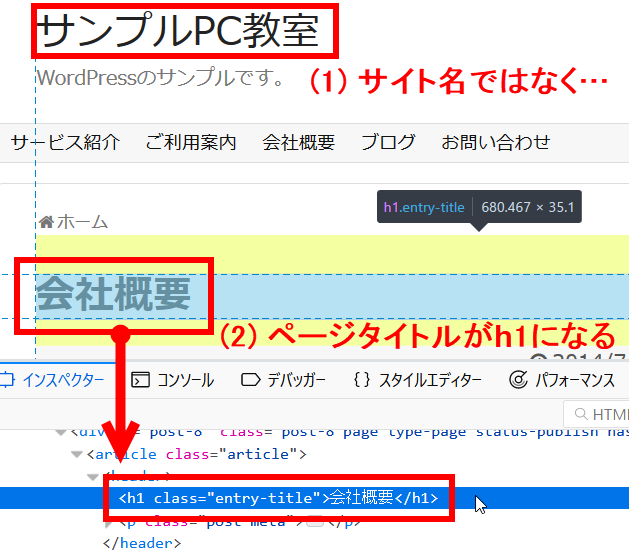Collapse the div post-8 node
The width and height of the screenshot is (629, 553).
[61, 433]
